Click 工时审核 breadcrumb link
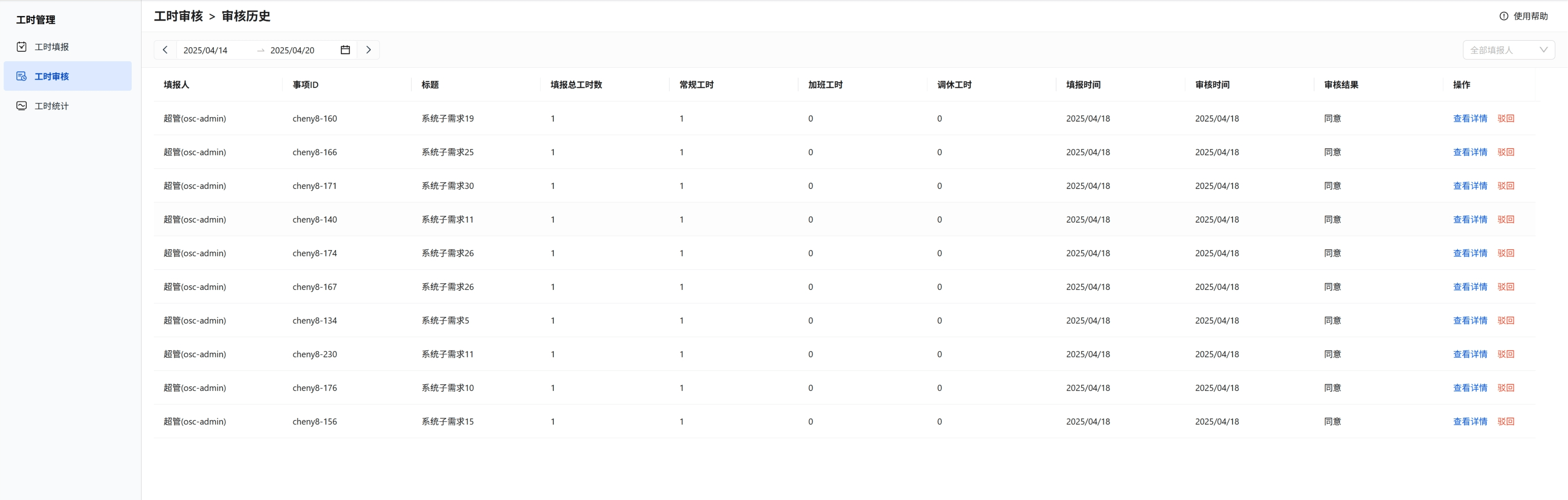1568x500 pixels. coord(178,16)
